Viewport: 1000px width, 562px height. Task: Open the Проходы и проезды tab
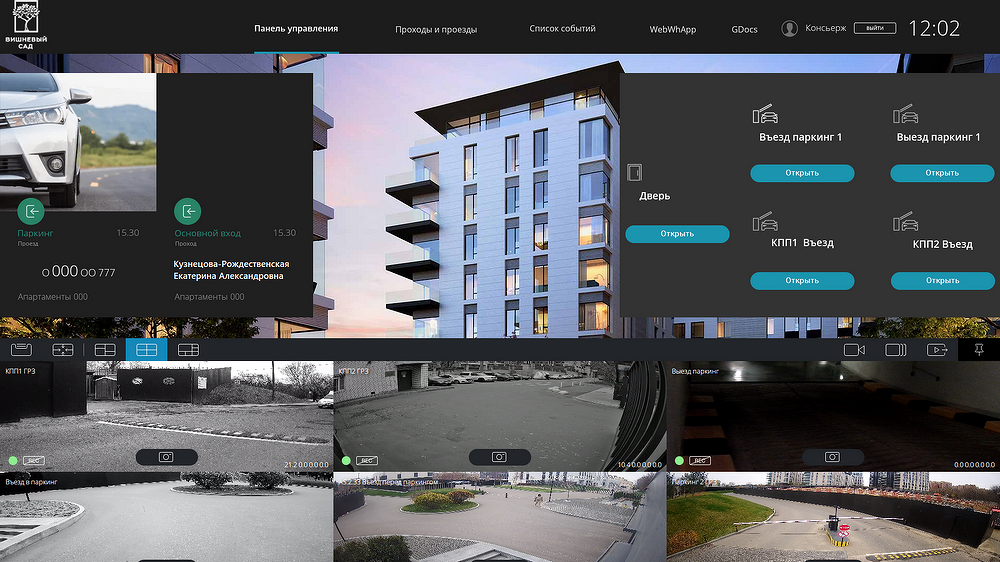click(436, 29)
